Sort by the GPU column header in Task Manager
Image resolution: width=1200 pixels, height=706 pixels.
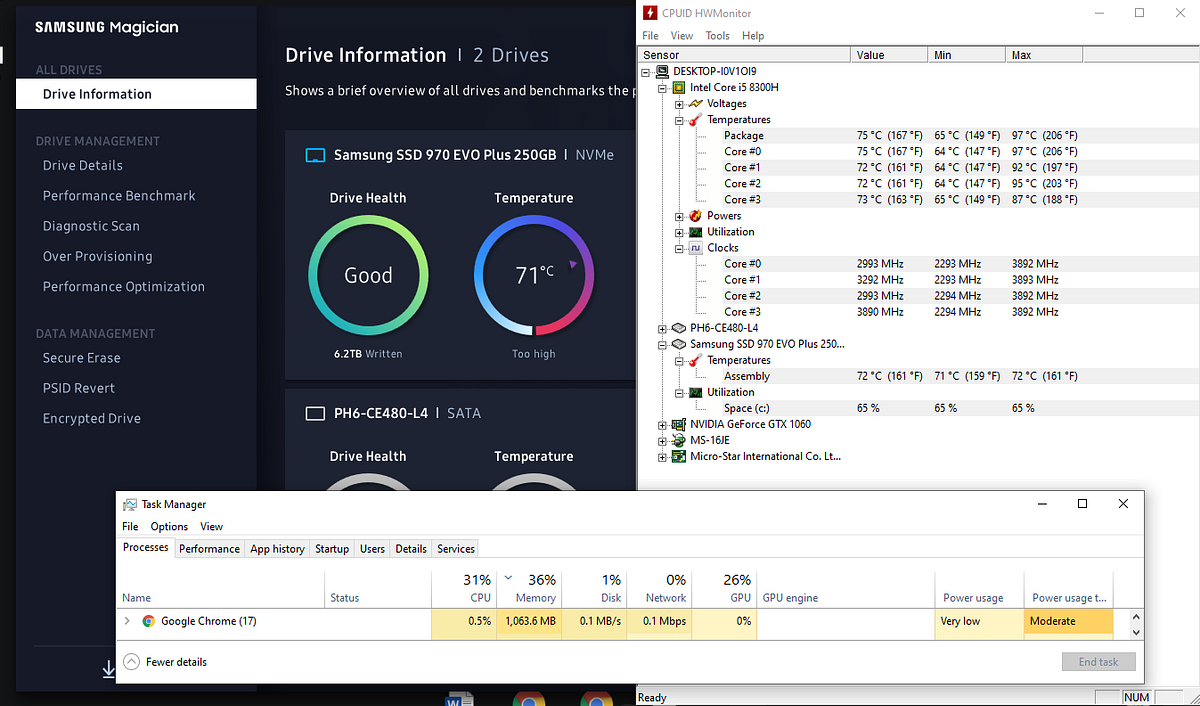[725, 588]
